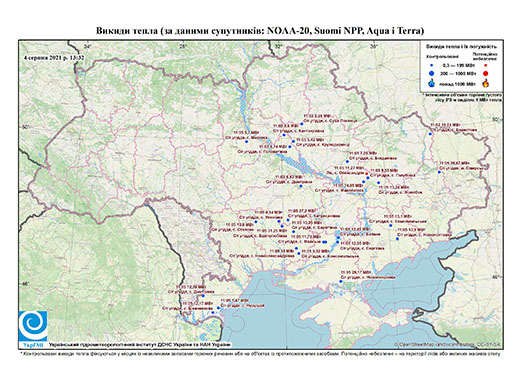Viewport: 520px width, 368px height.
Task: Click the blue flame legend icon
Action: (431, 84)
